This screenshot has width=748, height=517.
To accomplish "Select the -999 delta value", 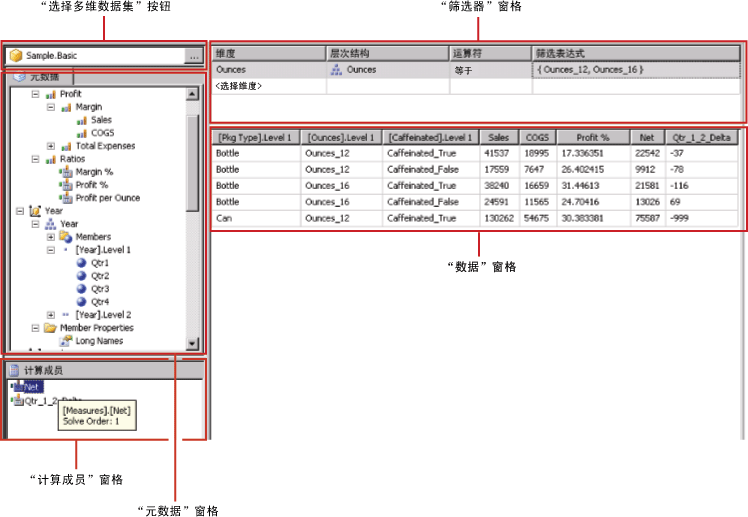I will tap(701, 218).
